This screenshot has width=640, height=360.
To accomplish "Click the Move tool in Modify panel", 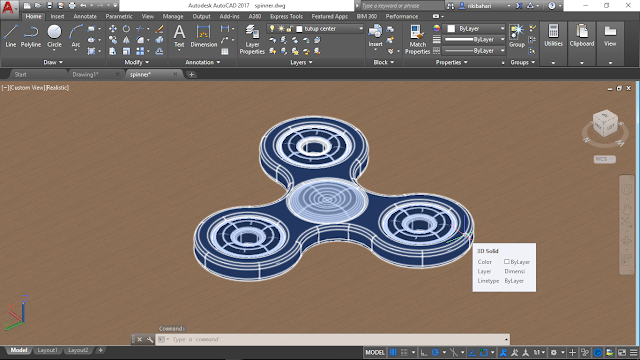I will pyautogui.click(x=113, y=29).
